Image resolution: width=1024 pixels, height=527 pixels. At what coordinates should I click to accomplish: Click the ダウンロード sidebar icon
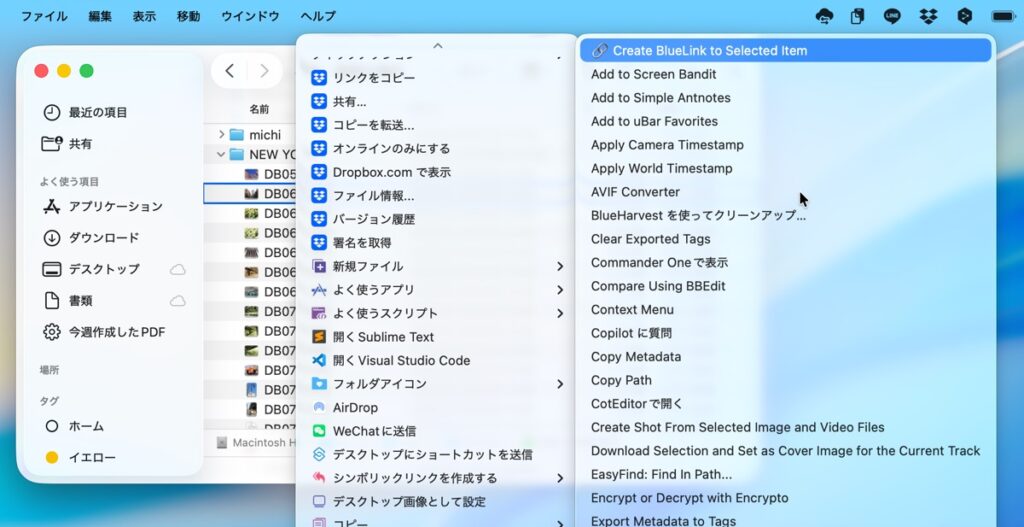[x=52, y=238]
